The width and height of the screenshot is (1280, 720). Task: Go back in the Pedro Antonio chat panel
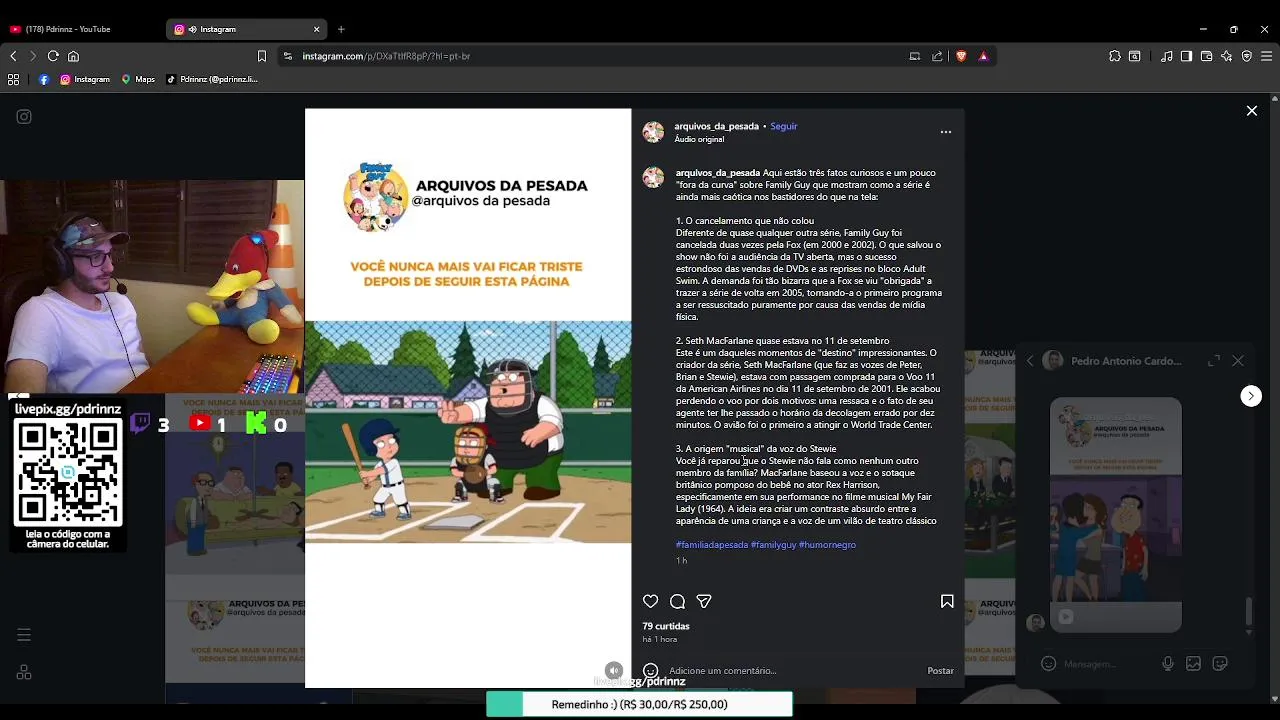(1030, 361)
